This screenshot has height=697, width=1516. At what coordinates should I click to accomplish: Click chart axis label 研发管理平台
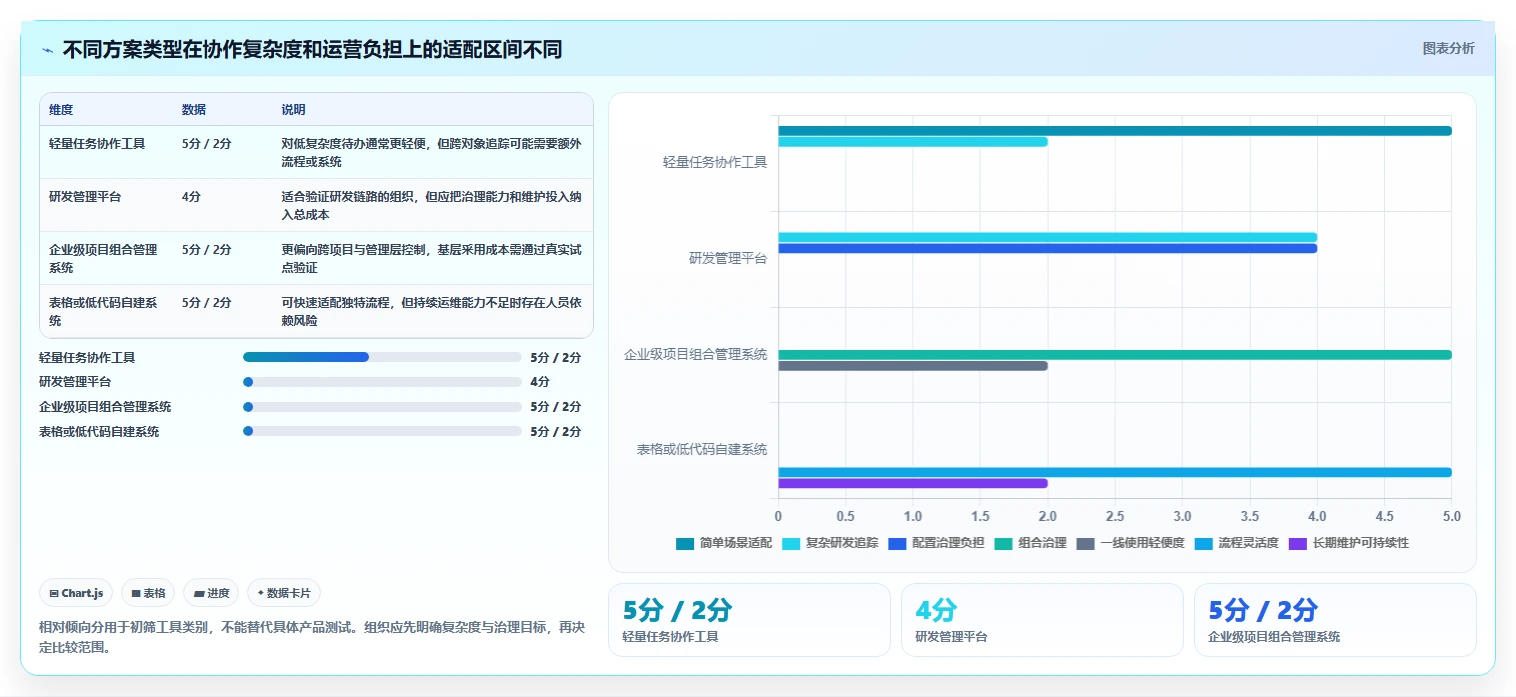728,258
